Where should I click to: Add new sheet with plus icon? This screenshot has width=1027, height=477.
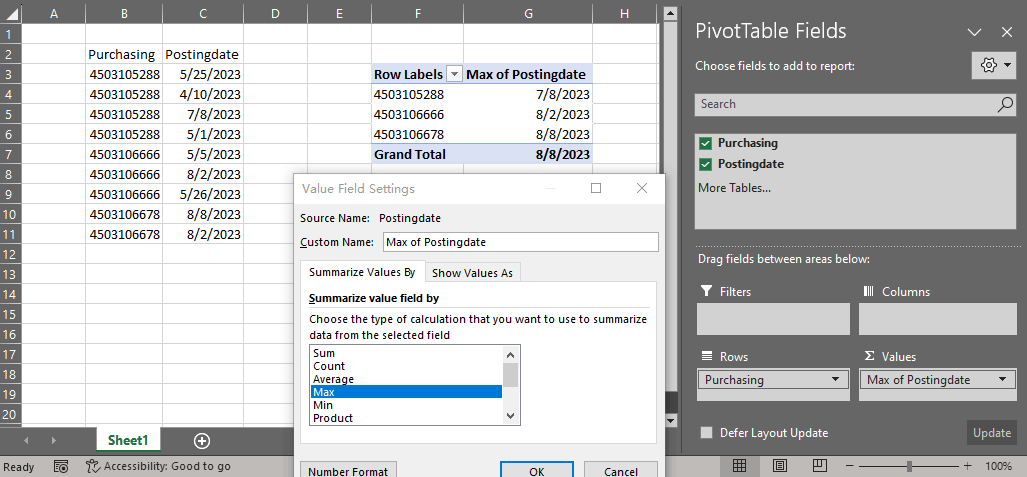[x=202, y=441]
